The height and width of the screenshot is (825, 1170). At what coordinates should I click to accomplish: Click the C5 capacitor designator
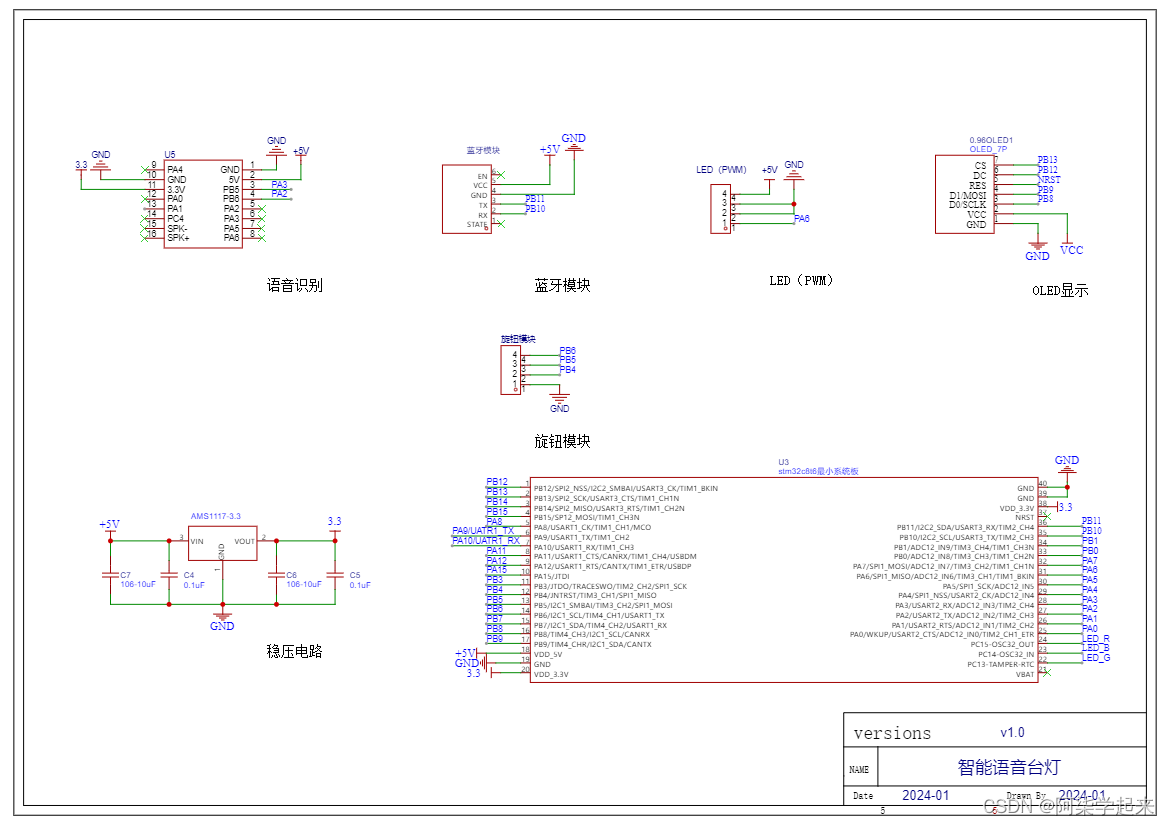click(355, 575)
